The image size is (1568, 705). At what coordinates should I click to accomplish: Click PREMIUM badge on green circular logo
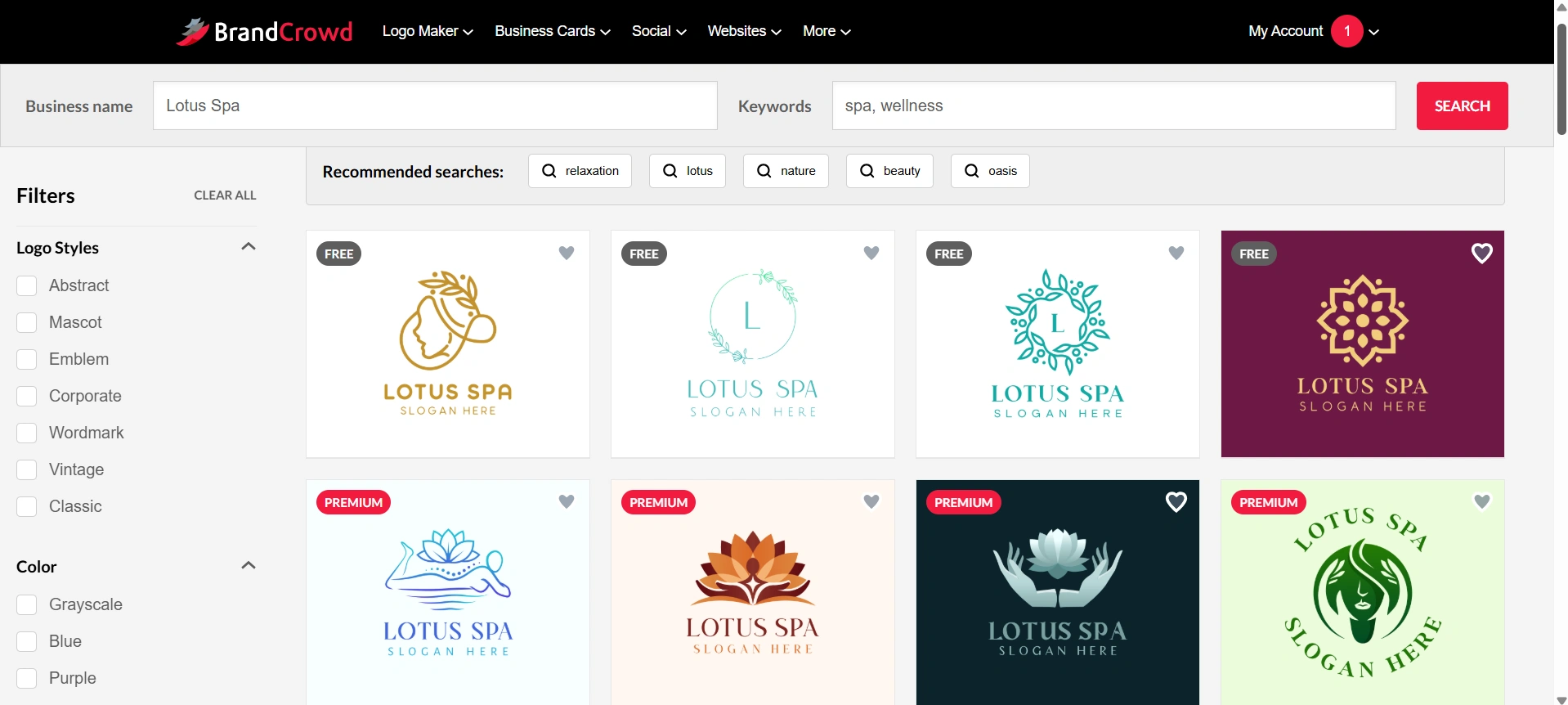pyautogui.click(x=1269, y=502)
